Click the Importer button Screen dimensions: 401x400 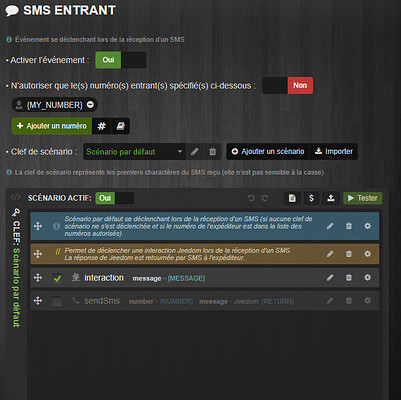[334, 151]
